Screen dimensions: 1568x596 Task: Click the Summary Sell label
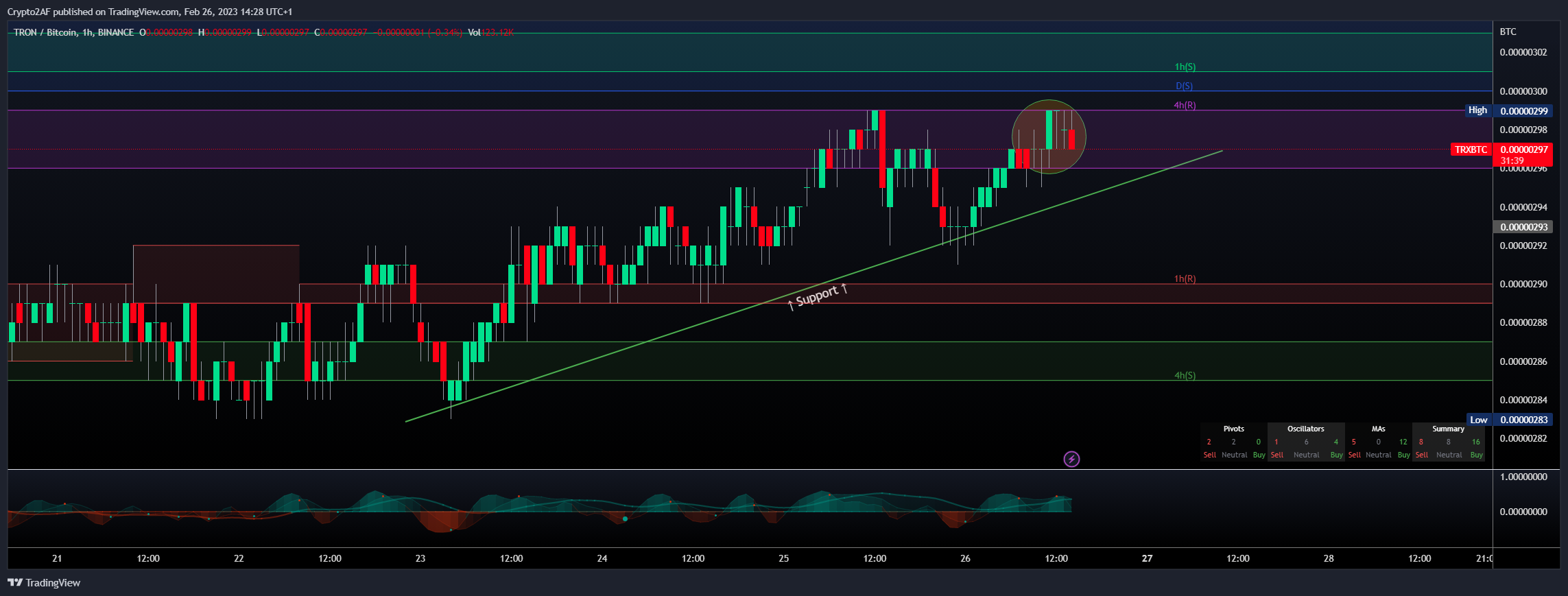coord(1421,455)
